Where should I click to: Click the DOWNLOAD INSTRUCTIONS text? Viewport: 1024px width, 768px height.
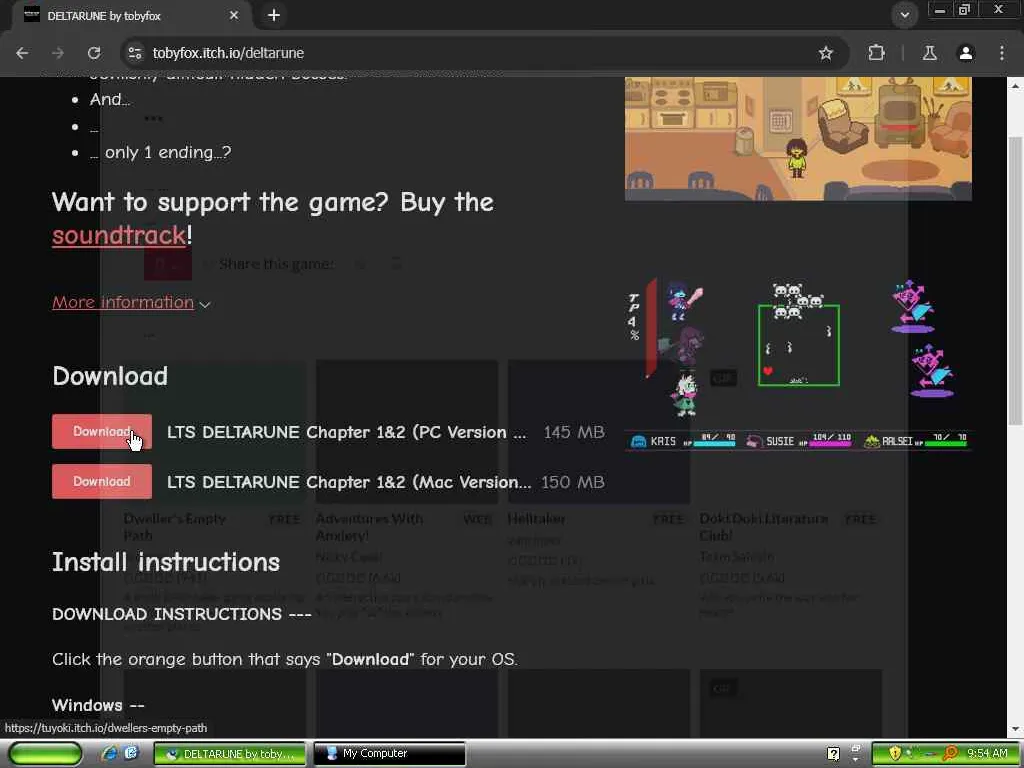coord(182,615)
